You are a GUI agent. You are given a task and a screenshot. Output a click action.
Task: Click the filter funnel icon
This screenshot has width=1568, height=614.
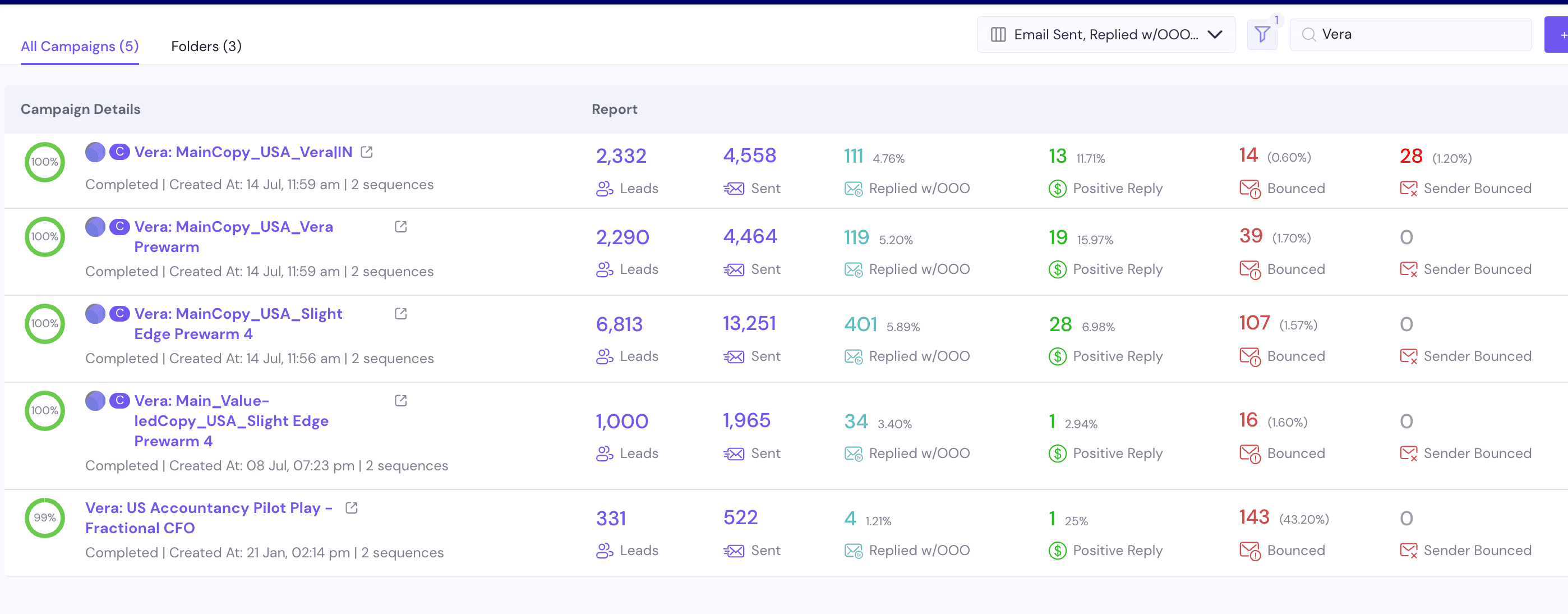pos(1262,35)
